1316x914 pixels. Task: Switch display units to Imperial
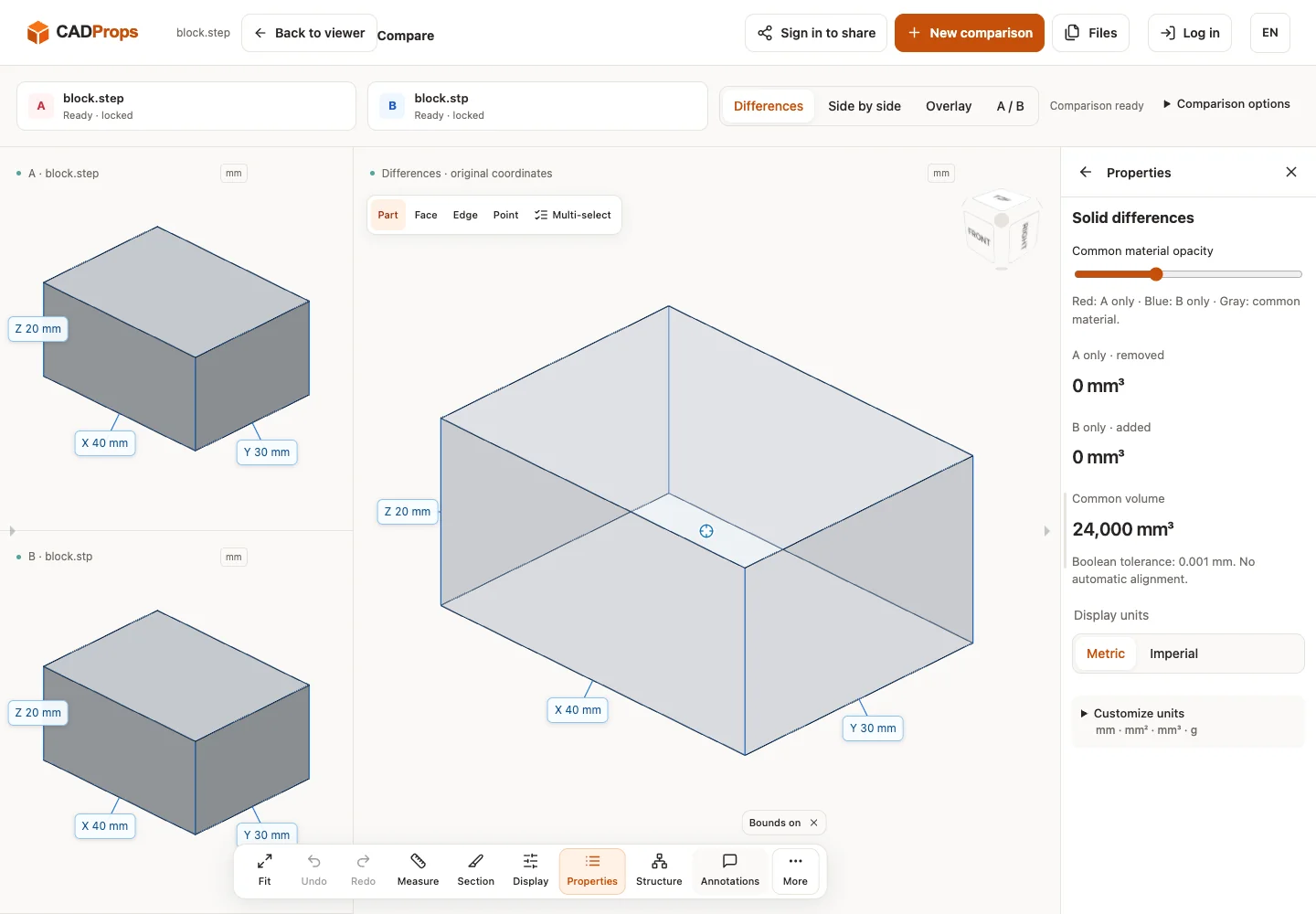1173,654
